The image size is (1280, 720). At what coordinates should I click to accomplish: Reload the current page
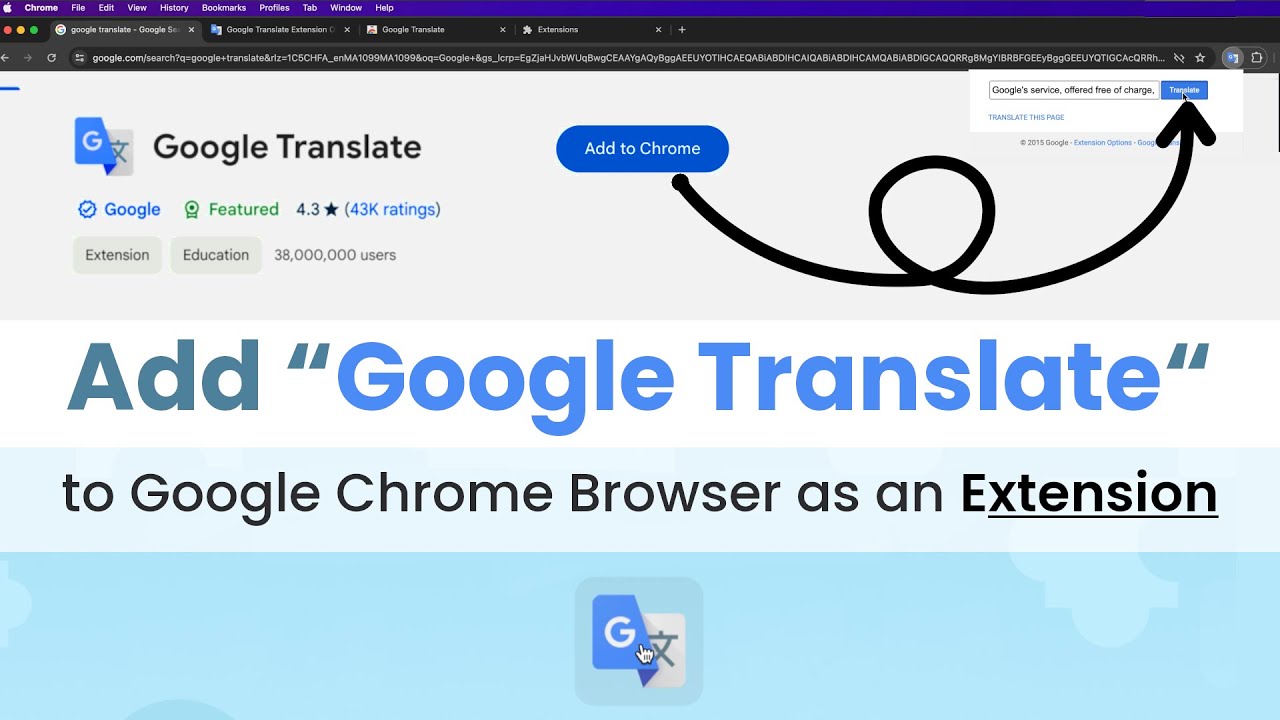click(52, 58)
